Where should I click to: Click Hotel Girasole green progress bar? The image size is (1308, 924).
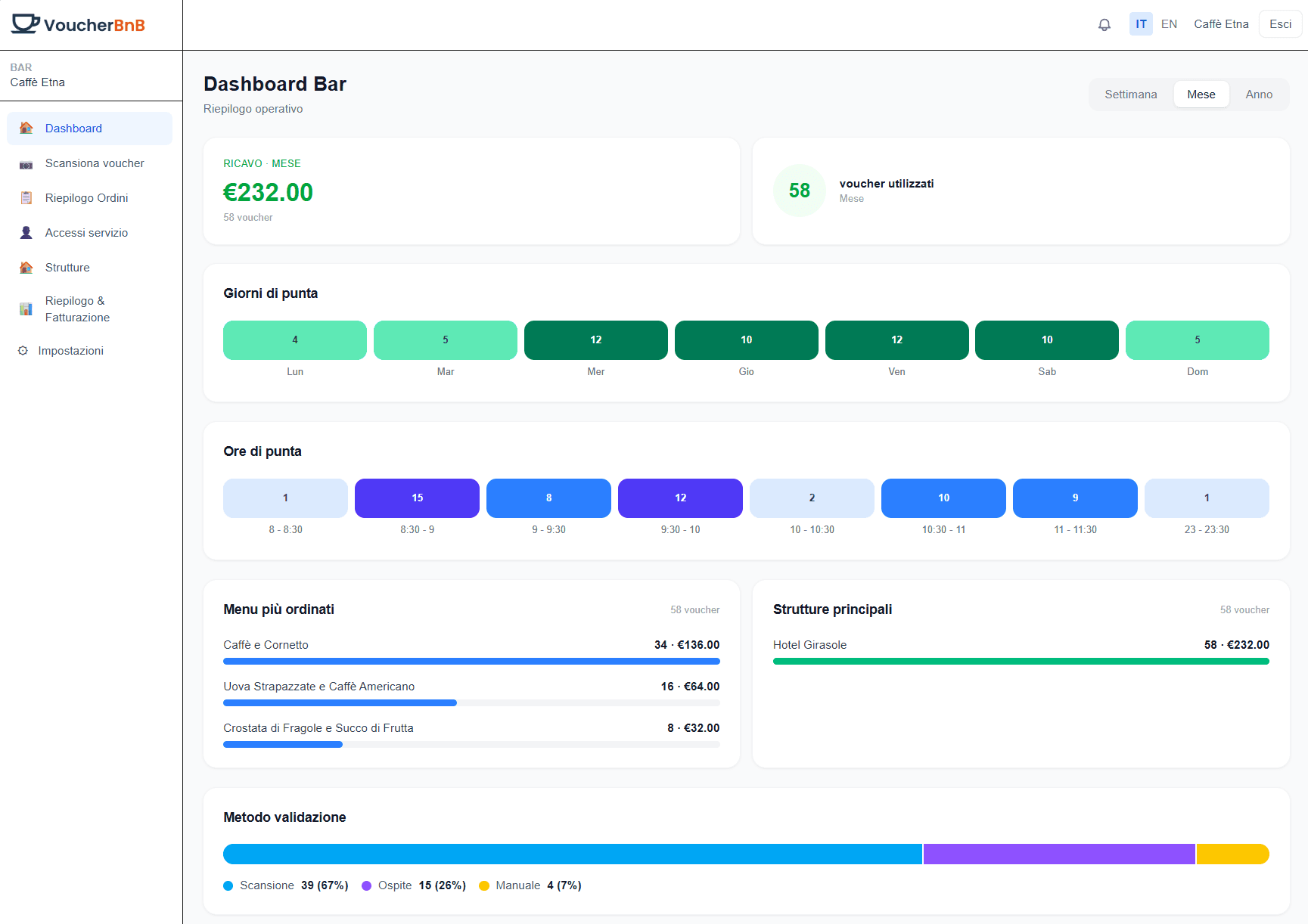[1021, 662]
